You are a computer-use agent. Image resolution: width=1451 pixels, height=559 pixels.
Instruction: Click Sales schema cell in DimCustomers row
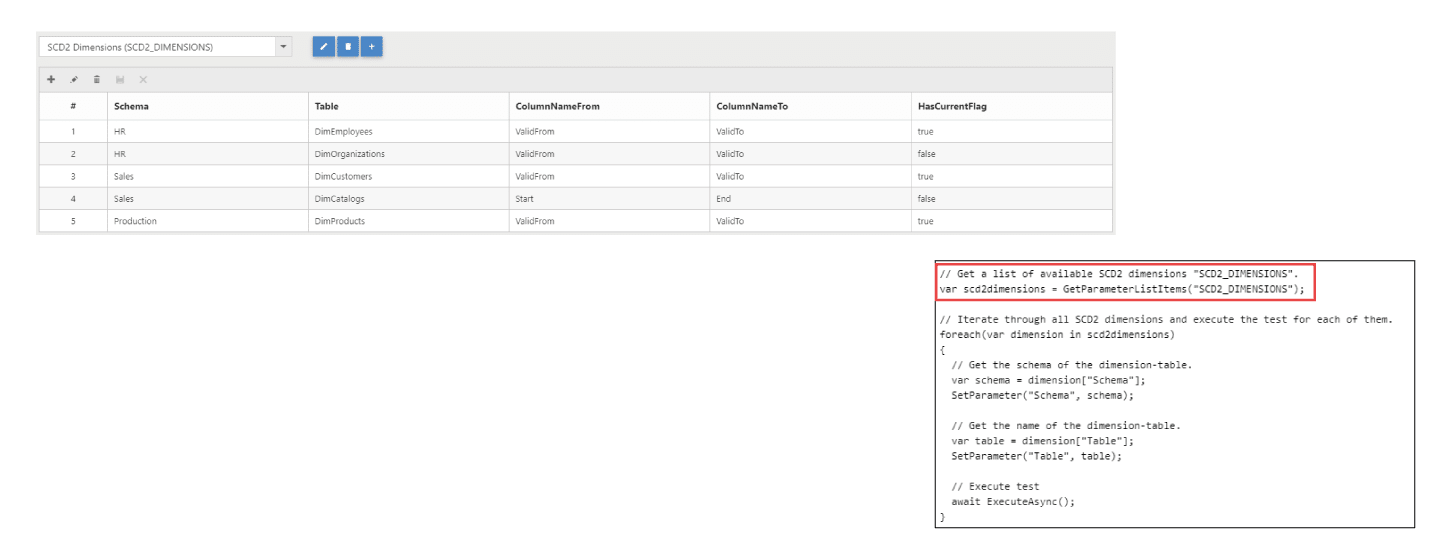tap(208, 176)
